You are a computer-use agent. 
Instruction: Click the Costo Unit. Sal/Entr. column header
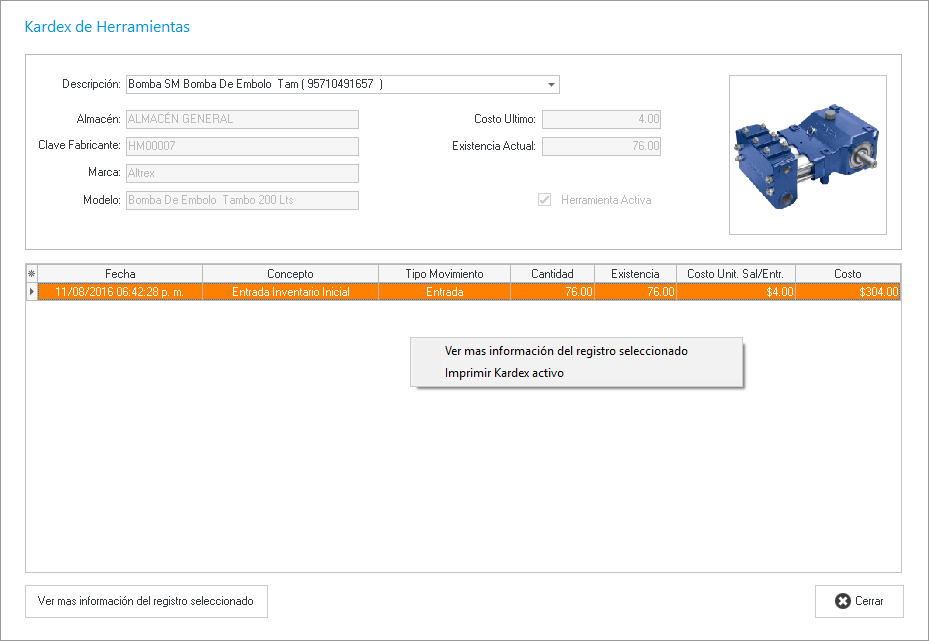(735, 274)
